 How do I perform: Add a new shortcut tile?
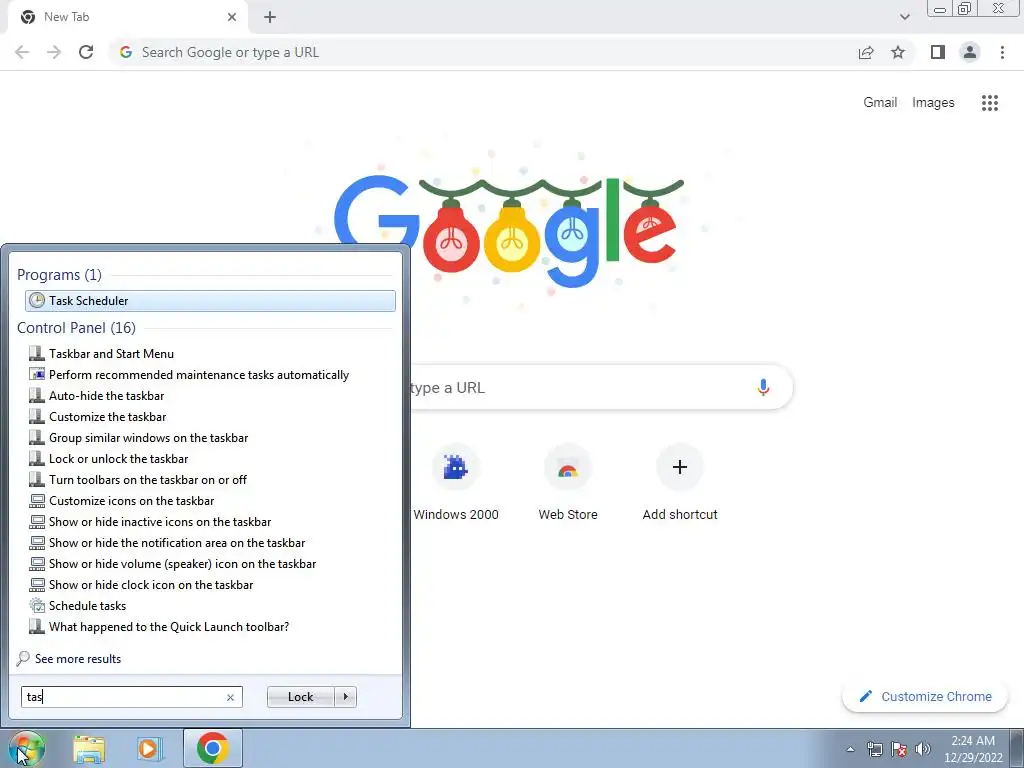(680, 482)
